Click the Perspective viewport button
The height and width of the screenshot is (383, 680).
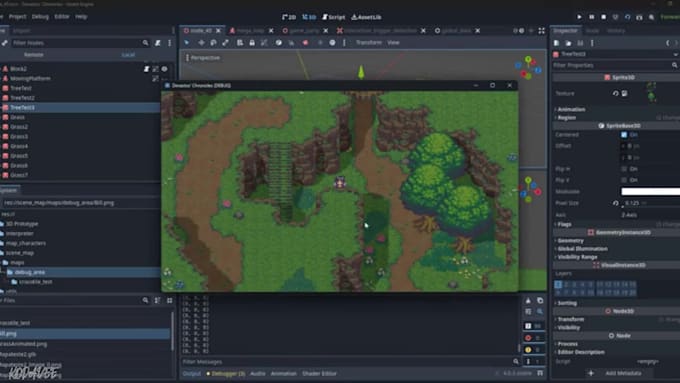click(x=203, y=58)
